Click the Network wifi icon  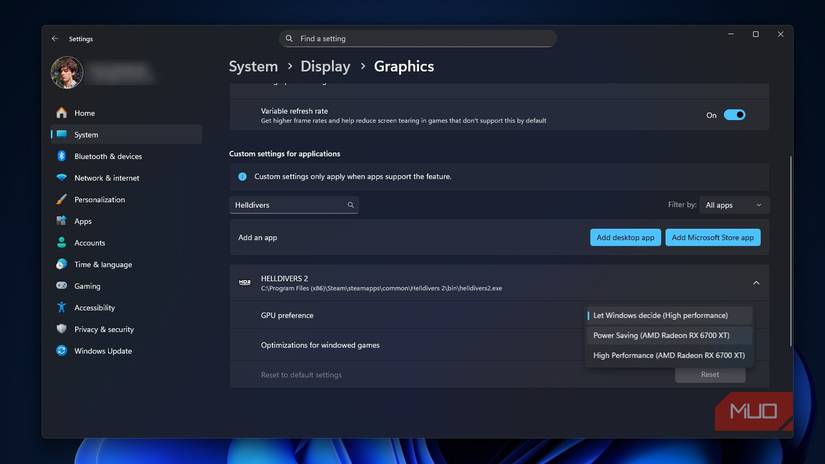[x=62, y=178]
